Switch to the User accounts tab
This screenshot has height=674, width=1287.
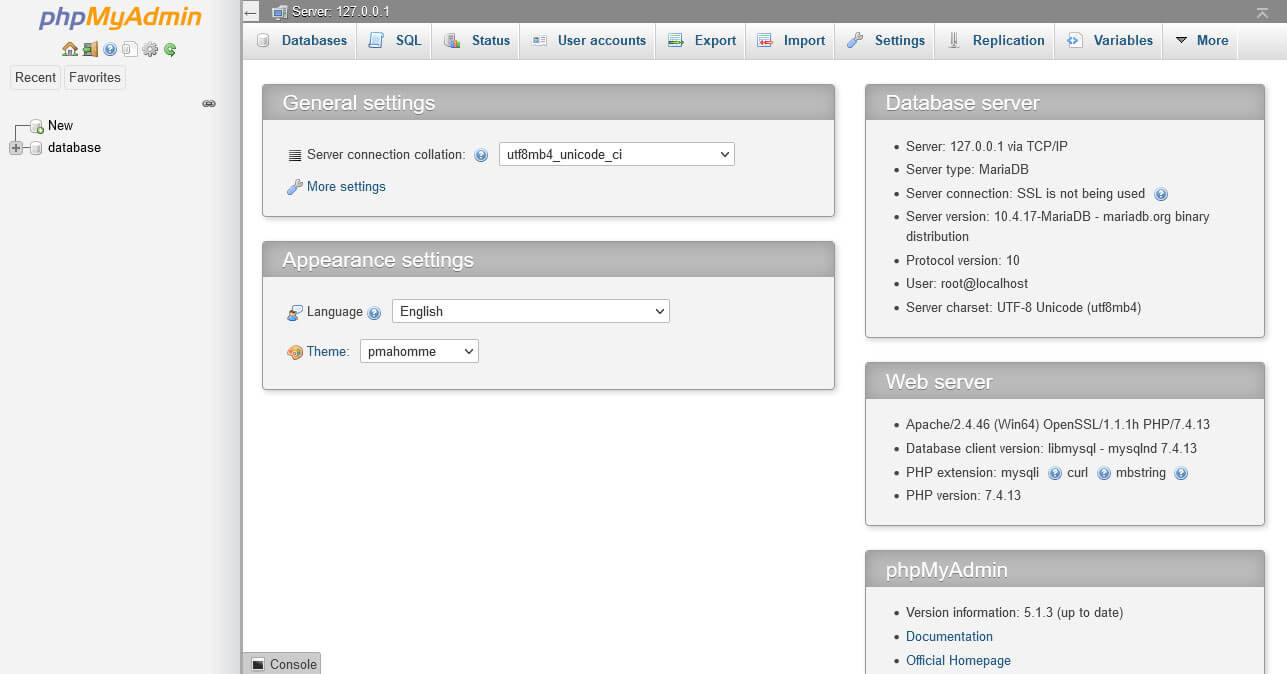(x=589, y=40)
